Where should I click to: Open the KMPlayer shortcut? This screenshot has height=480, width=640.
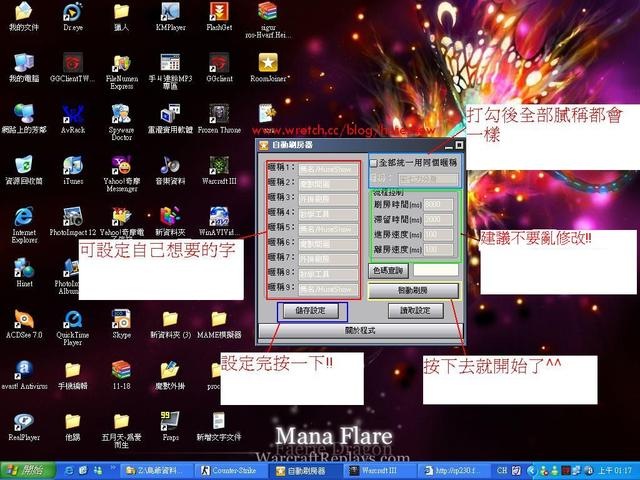(x=171, y=16)
